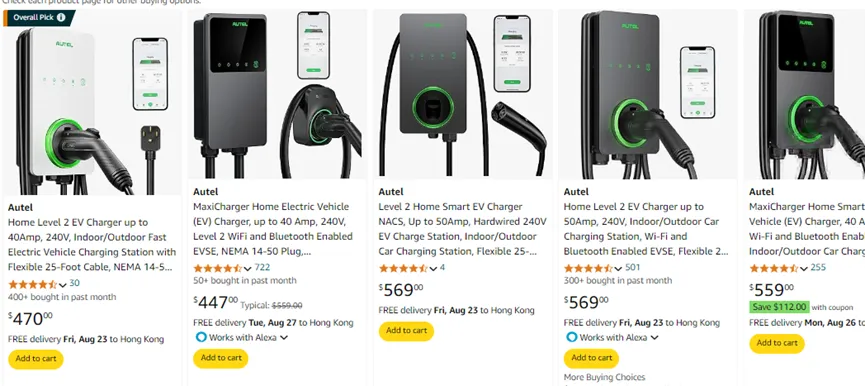865x386 pixels.
Task: Click the star rating of the NACS charger
Action: coord(403,269)
